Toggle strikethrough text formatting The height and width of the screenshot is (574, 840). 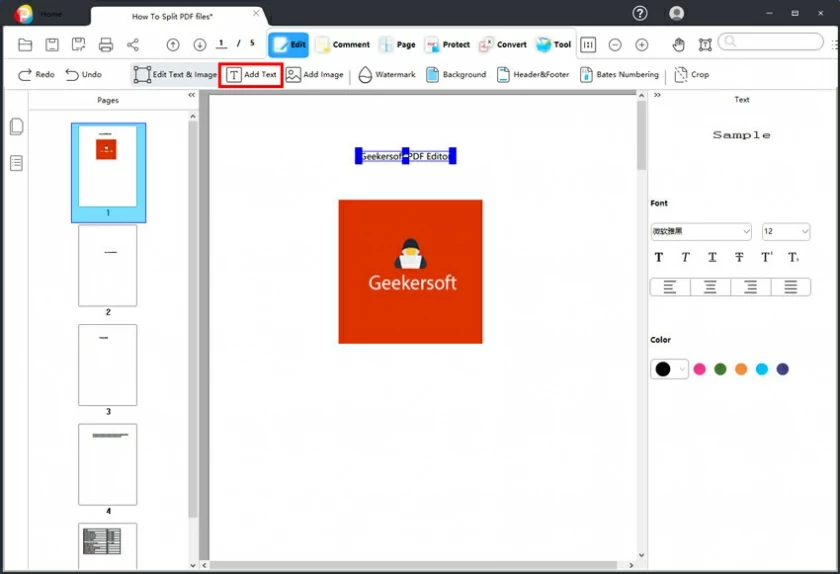click(x=739, y=258)
